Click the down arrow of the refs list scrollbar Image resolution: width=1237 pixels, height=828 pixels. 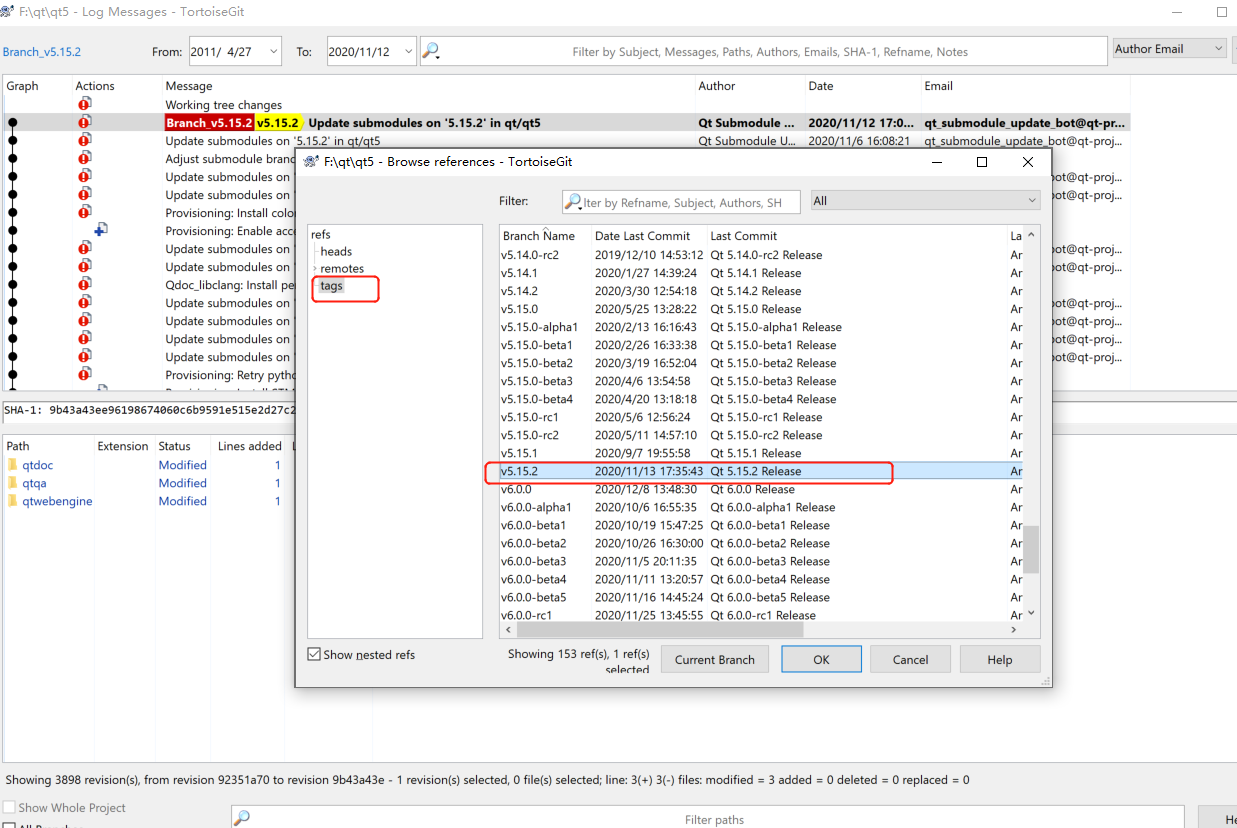pyautogui.click(x=1031, y=614)
